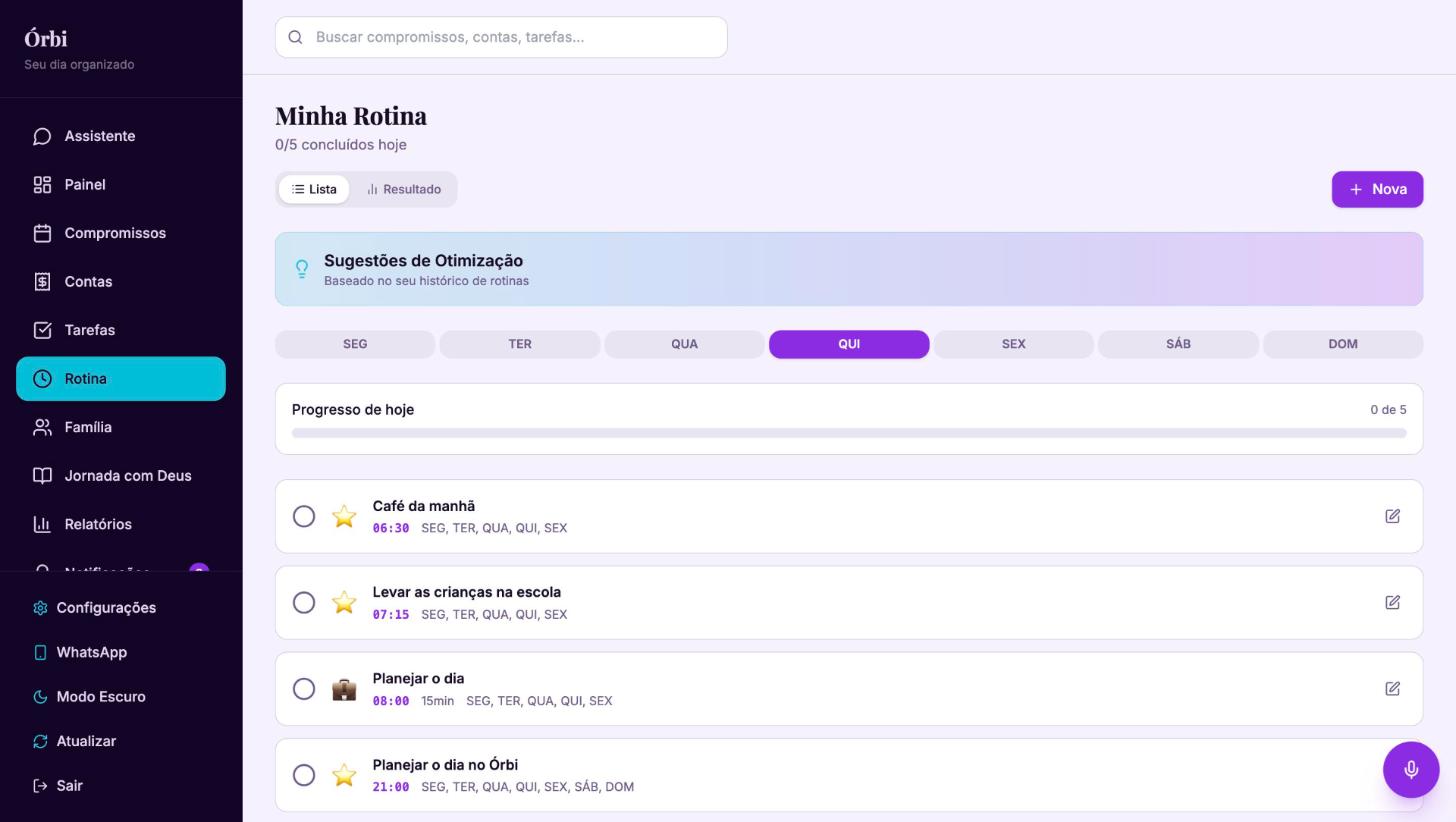This screenshot has height=822, width=1456.
Task: Edit the Planejar o dia routine
Action: (x=1392, y=689)
